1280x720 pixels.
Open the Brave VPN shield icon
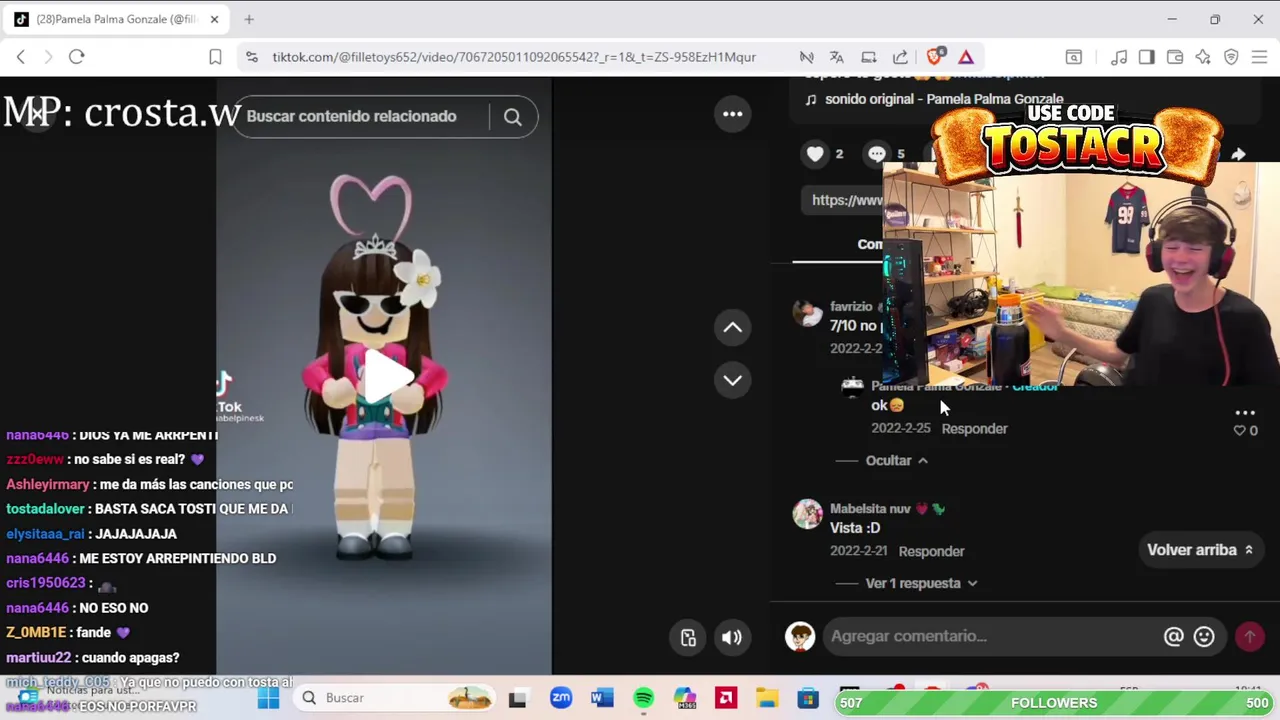point(1231,57)
